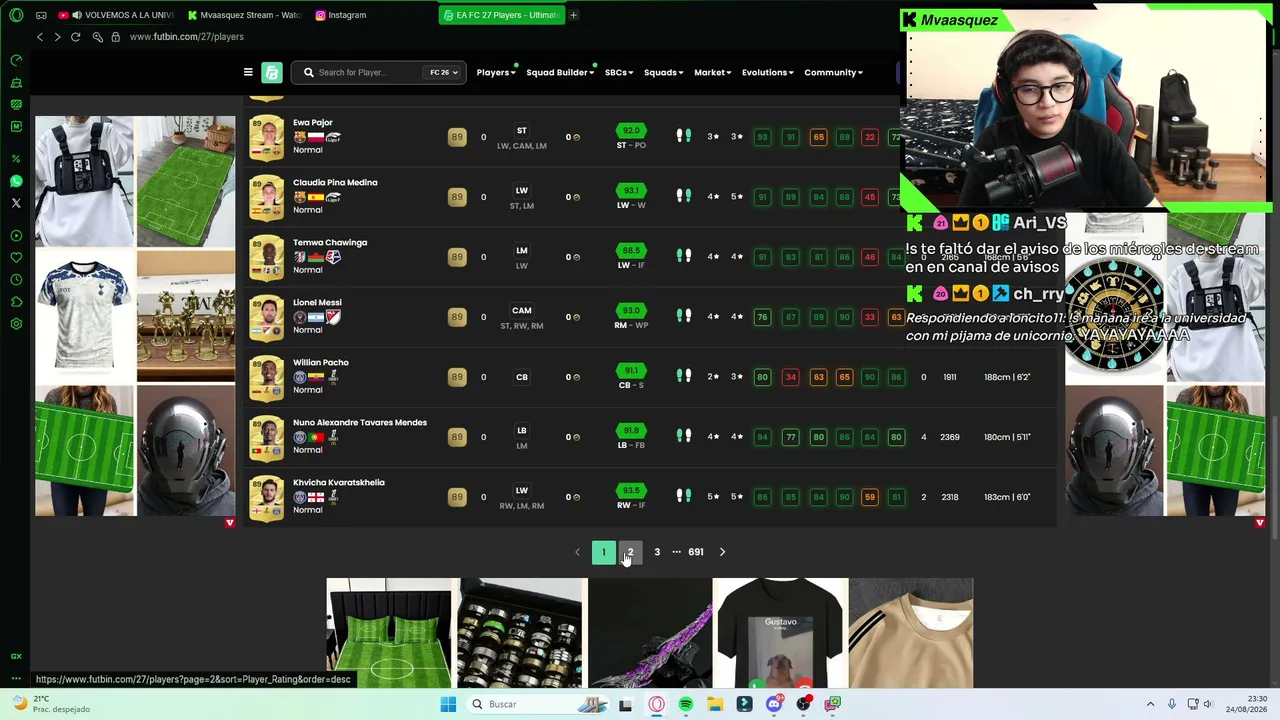Click next page arrow in pagination
The height and width of the screenshot is (720, 1280).
click(722, 552)
